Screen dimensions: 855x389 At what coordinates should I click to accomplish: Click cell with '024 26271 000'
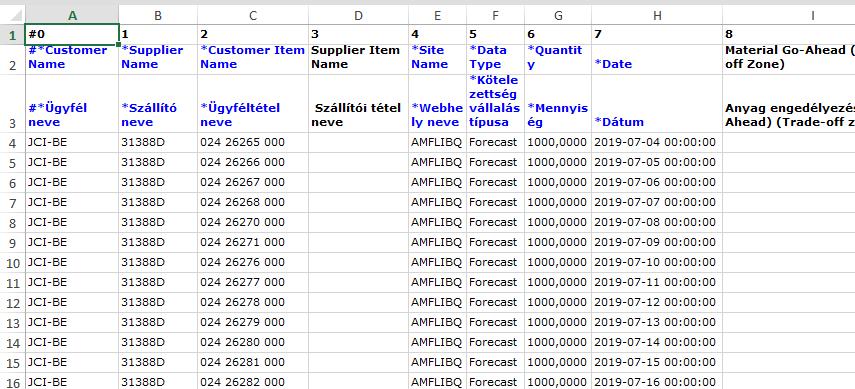(x=253, y=242)
